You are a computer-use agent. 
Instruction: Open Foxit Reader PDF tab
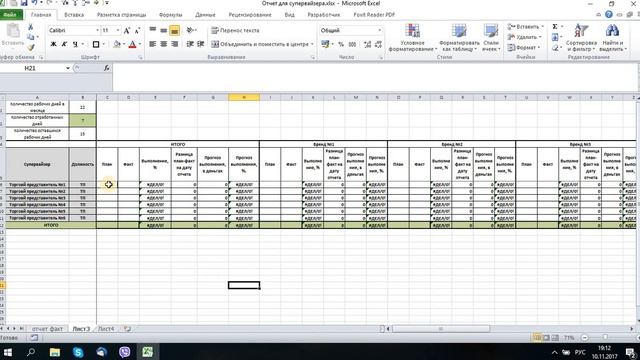click(374, 15)
